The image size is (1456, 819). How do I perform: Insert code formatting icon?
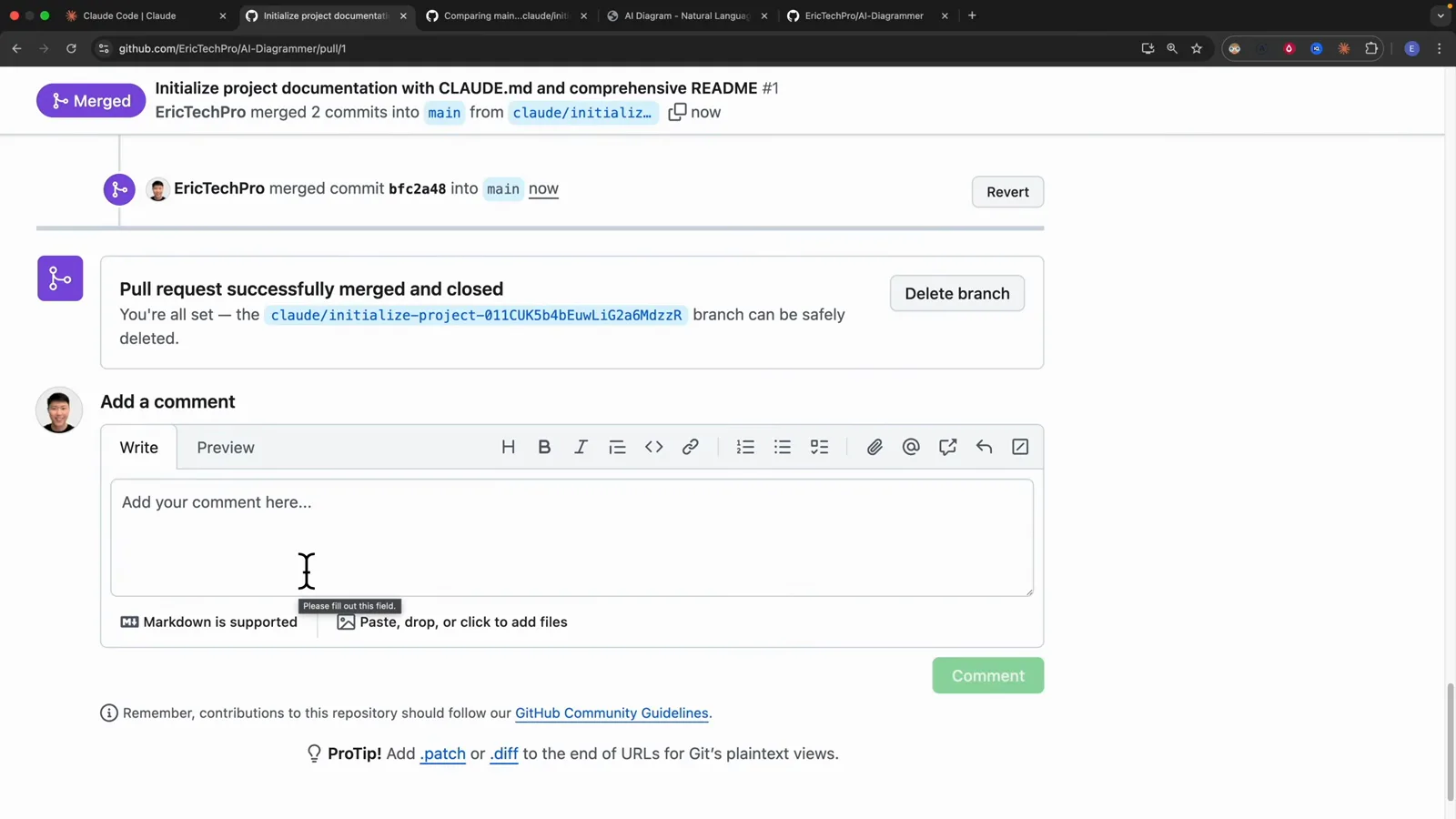[653, 447]
